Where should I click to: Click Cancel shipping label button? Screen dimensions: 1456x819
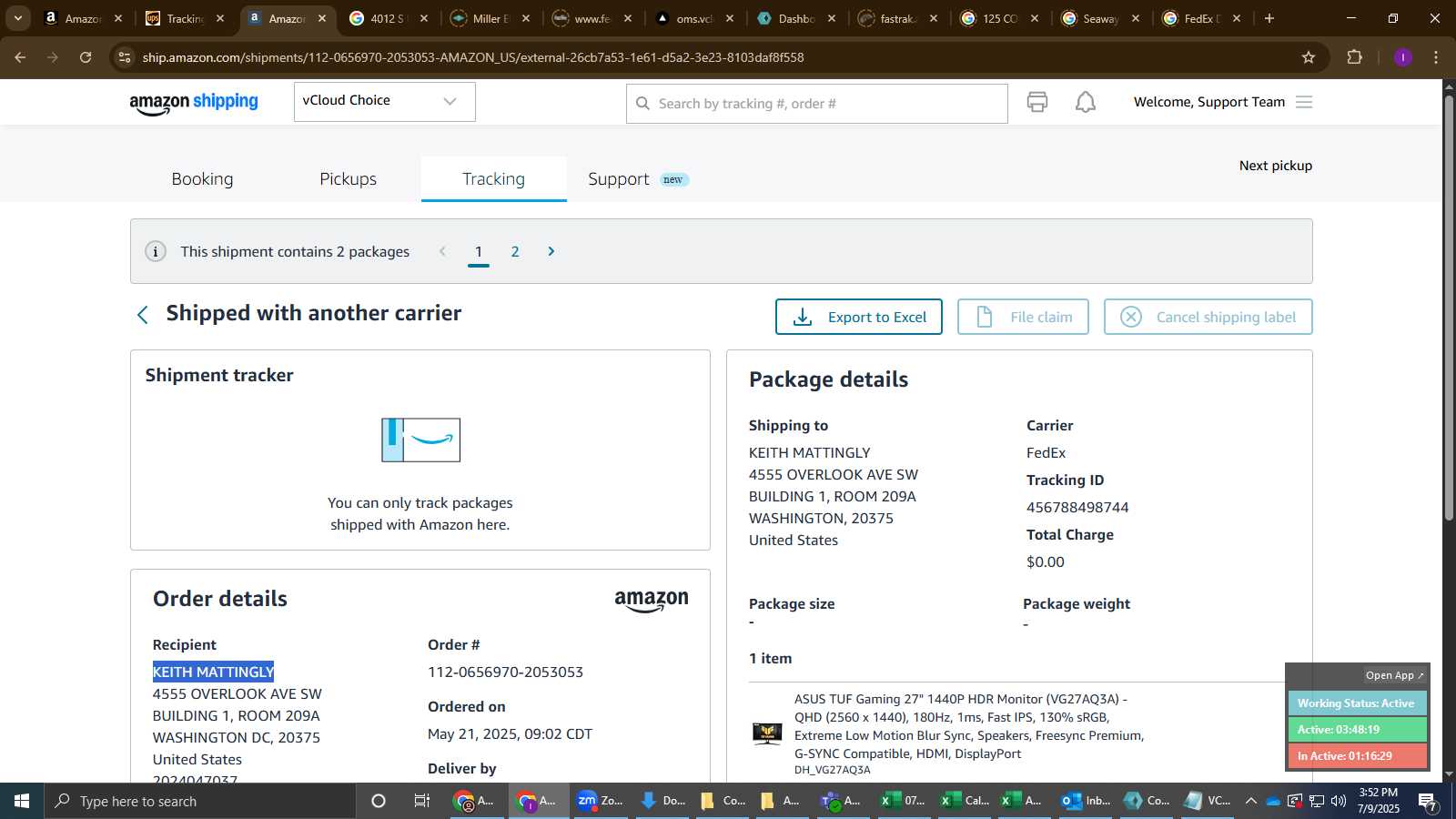(x=1208, y=317)
